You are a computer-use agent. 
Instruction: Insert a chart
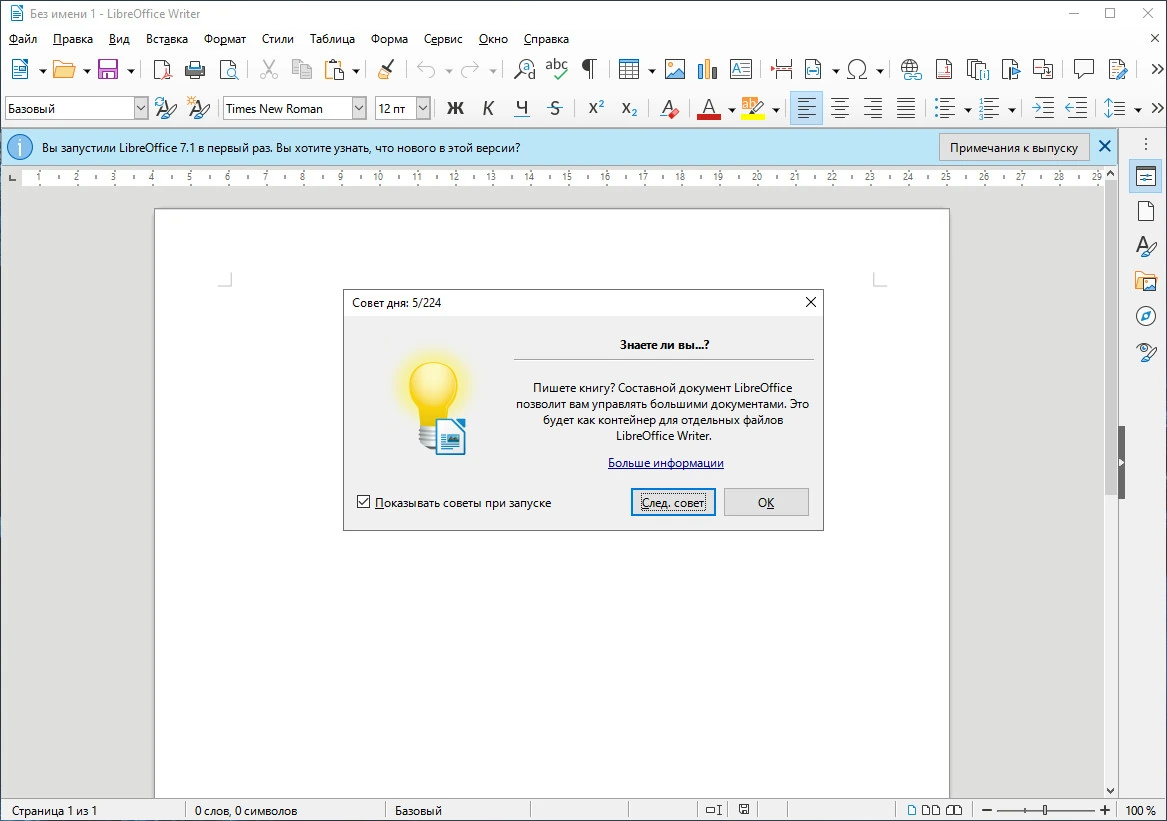click(x=707, y=70)
